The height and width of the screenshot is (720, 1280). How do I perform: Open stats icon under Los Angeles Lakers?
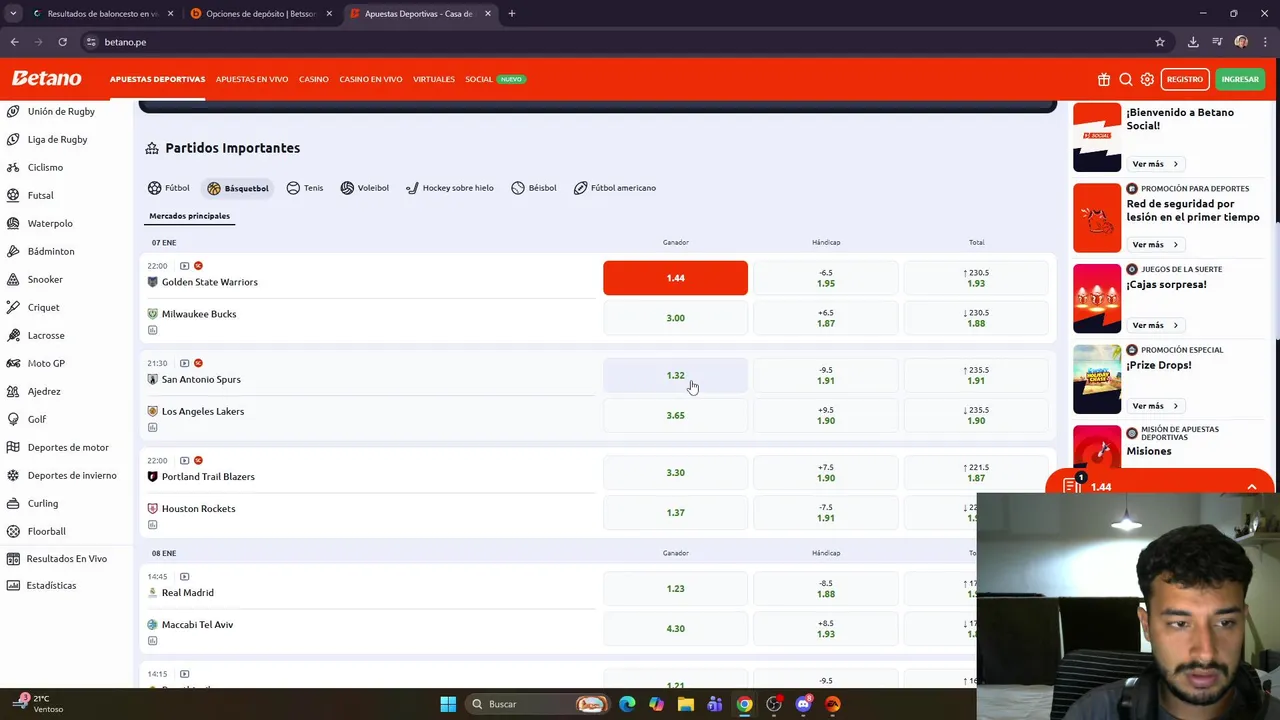[x=152, y=427]
